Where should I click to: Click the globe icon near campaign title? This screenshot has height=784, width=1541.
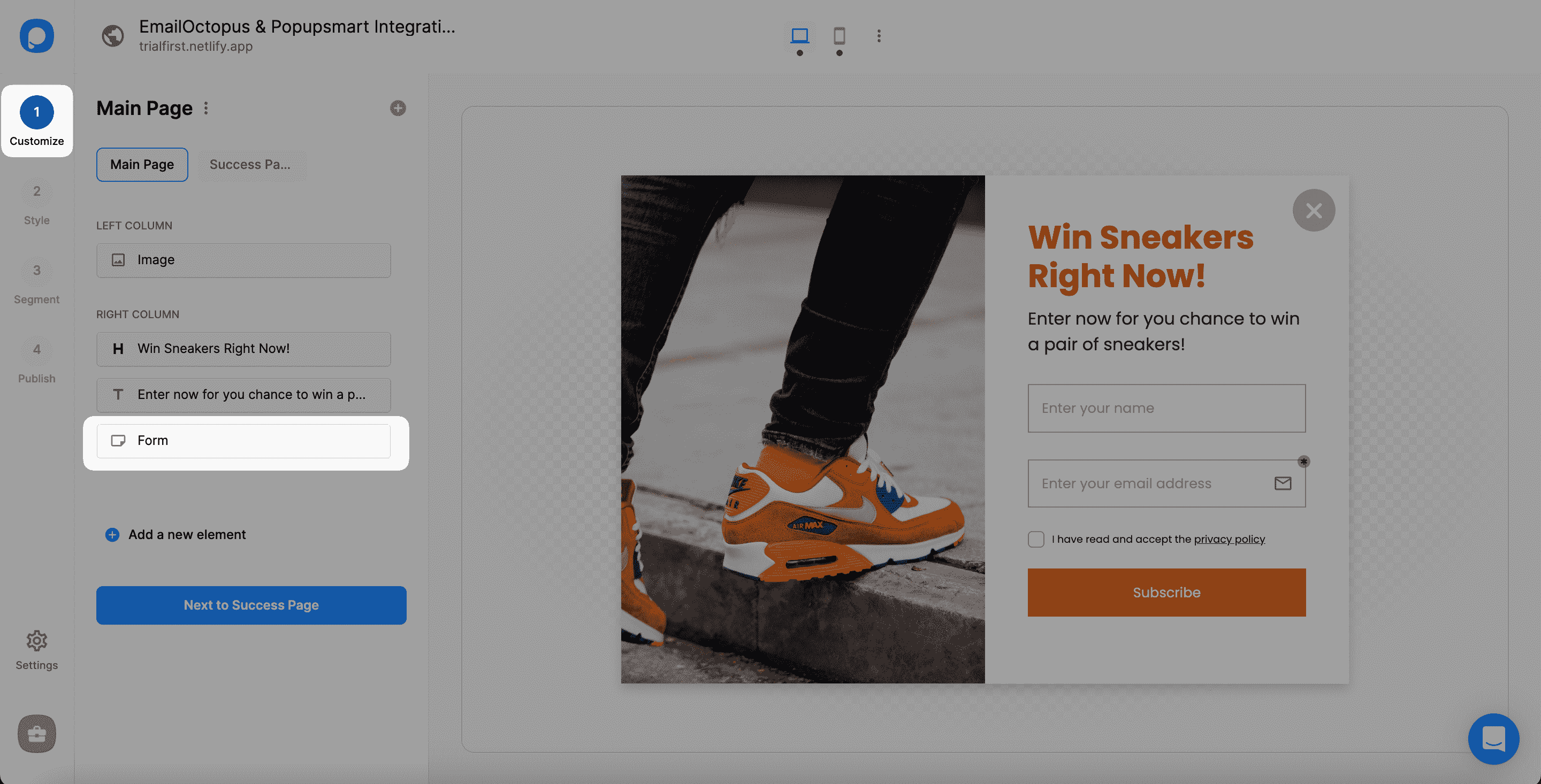tap(112, 35)
